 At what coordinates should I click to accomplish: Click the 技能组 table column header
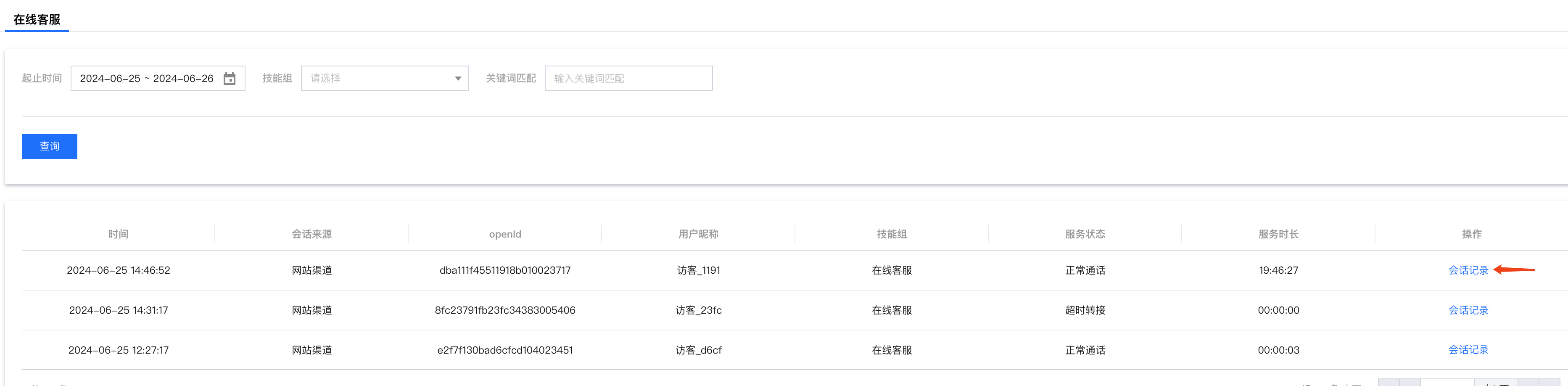coord(892,234)
